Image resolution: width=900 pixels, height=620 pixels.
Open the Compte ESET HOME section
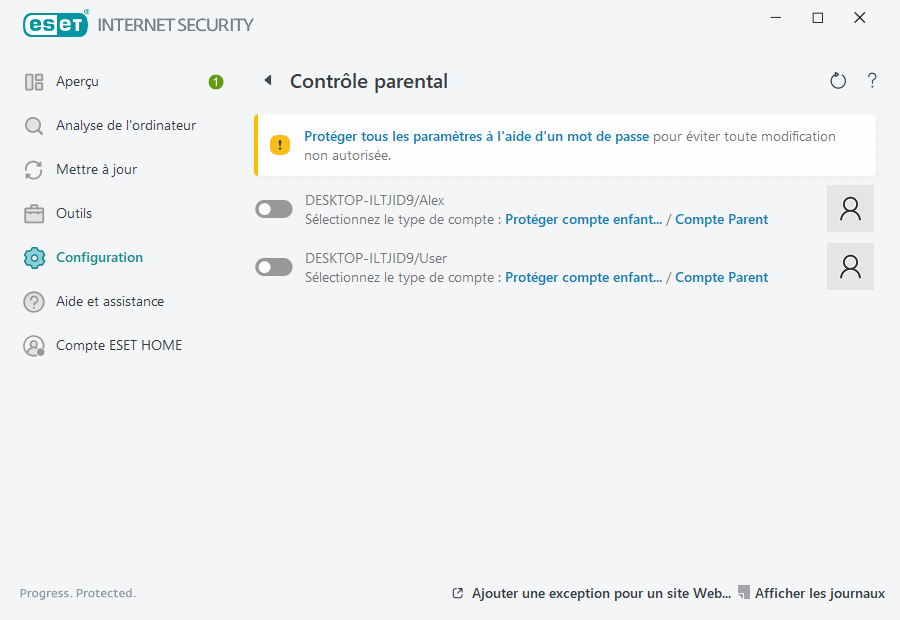pyautogui.click(x=119, y=345)
